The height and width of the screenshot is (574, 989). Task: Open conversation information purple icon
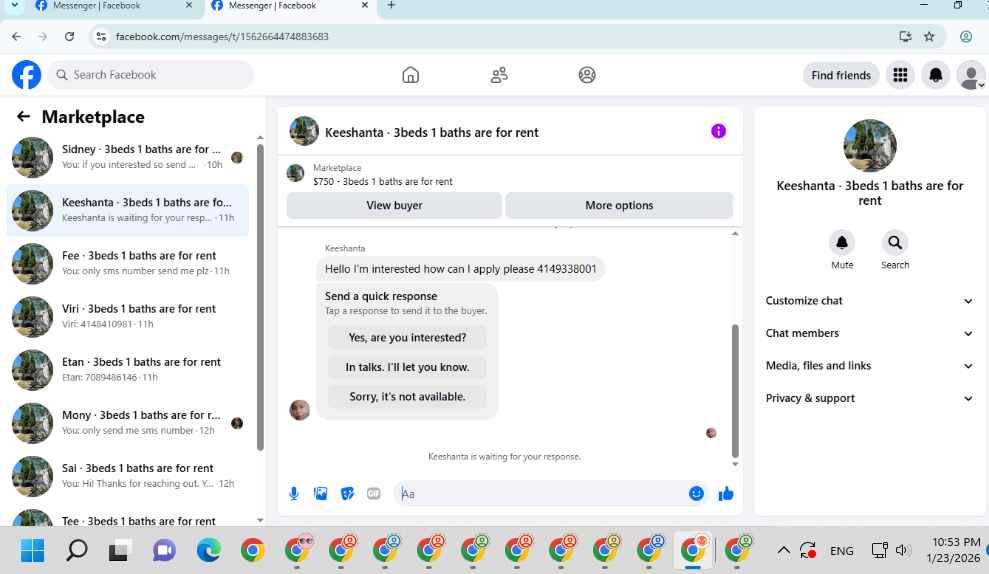point(718,131)
